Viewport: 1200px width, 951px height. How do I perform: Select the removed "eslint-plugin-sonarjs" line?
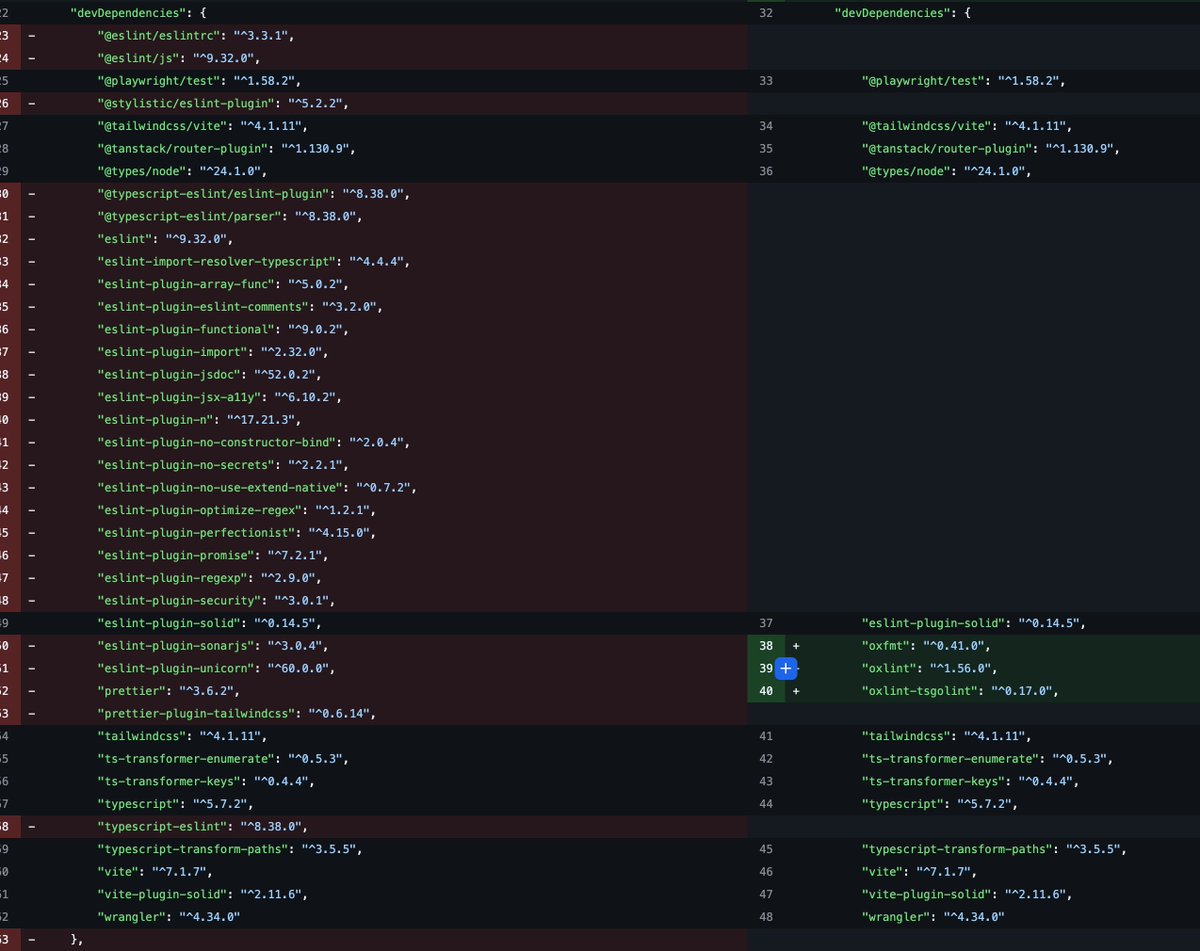click(x=374, y=646)
